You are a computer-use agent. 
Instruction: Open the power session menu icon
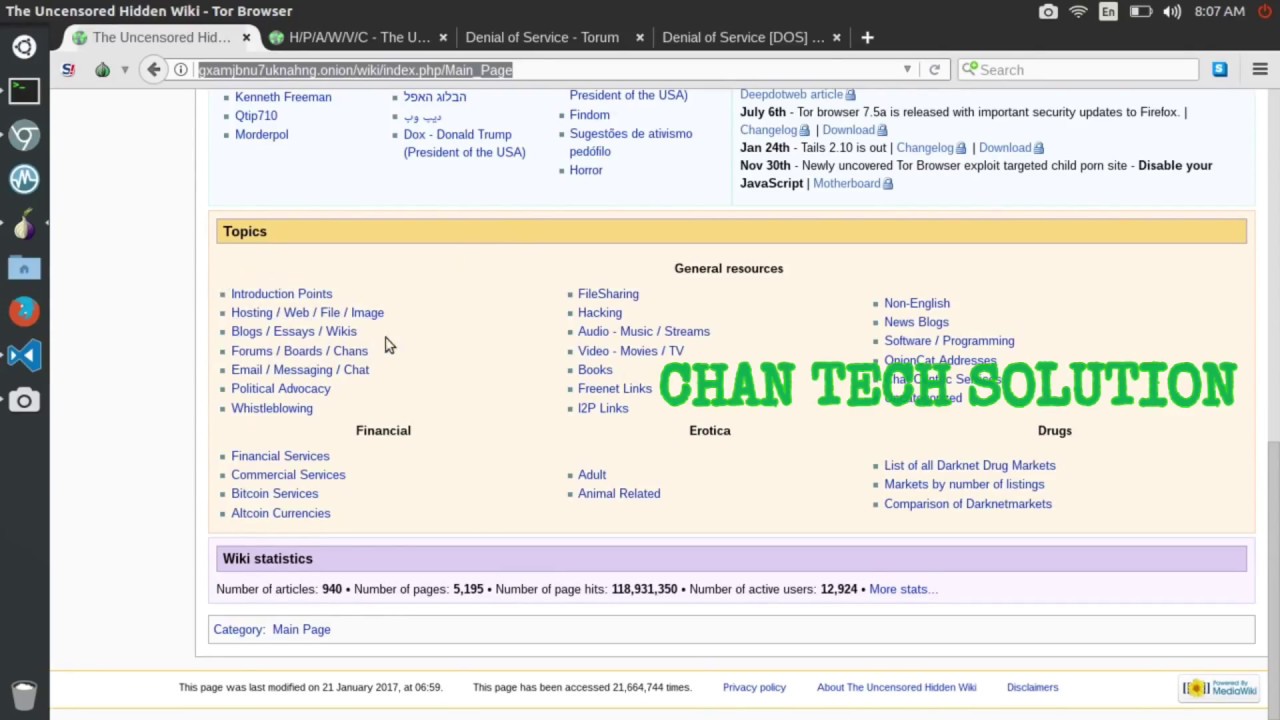[x=1265, y=12]
